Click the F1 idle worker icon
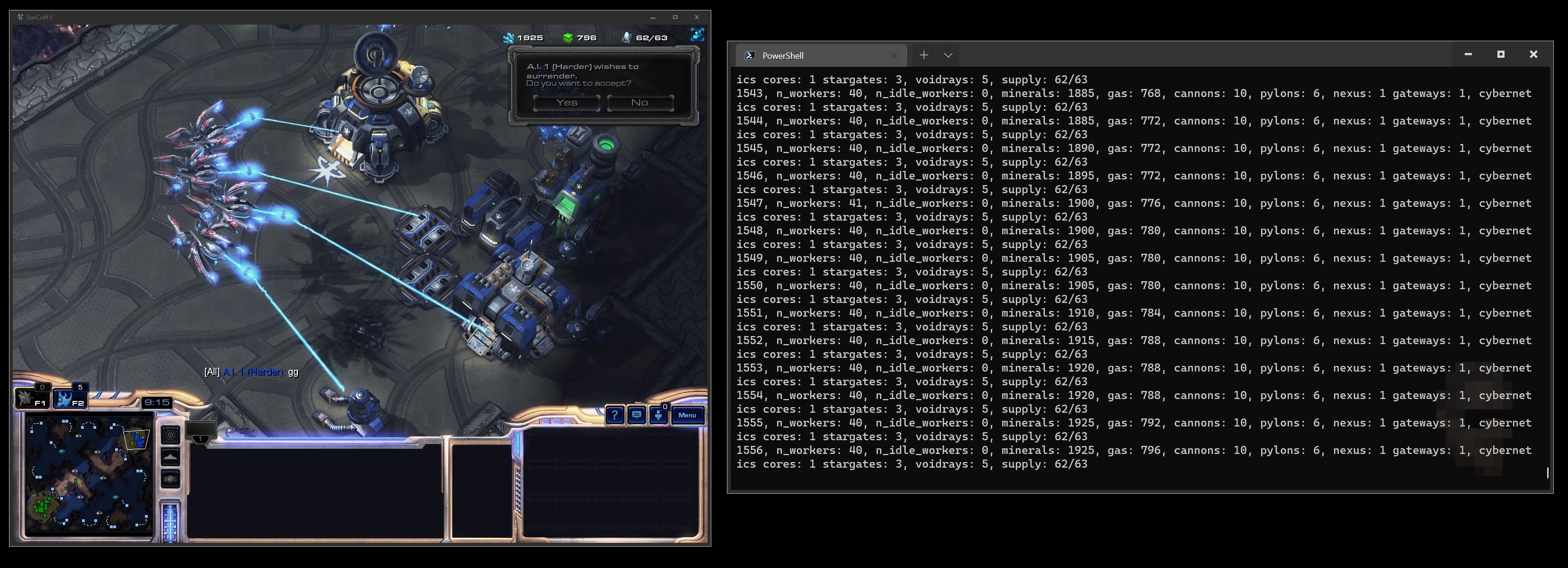Screen dimensions: 1568x568 click(32, 399)
